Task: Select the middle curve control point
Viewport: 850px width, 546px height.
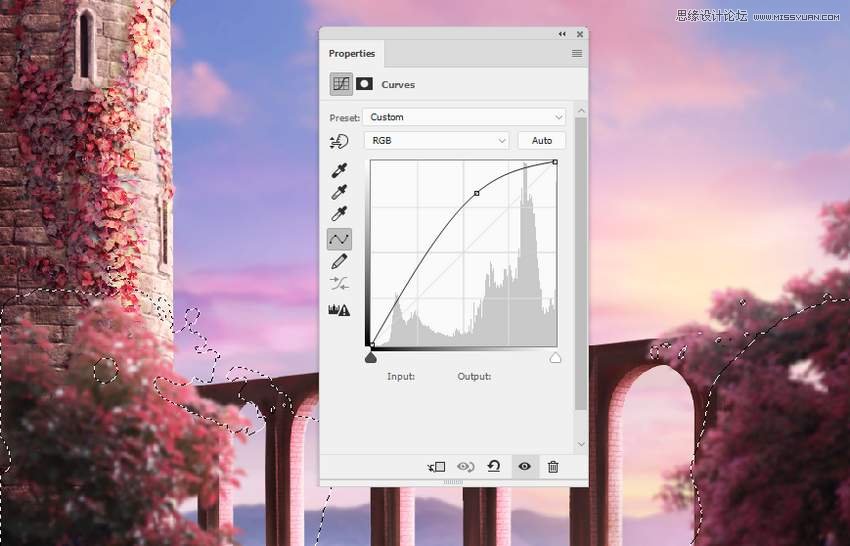Action: tap(476, 193)
